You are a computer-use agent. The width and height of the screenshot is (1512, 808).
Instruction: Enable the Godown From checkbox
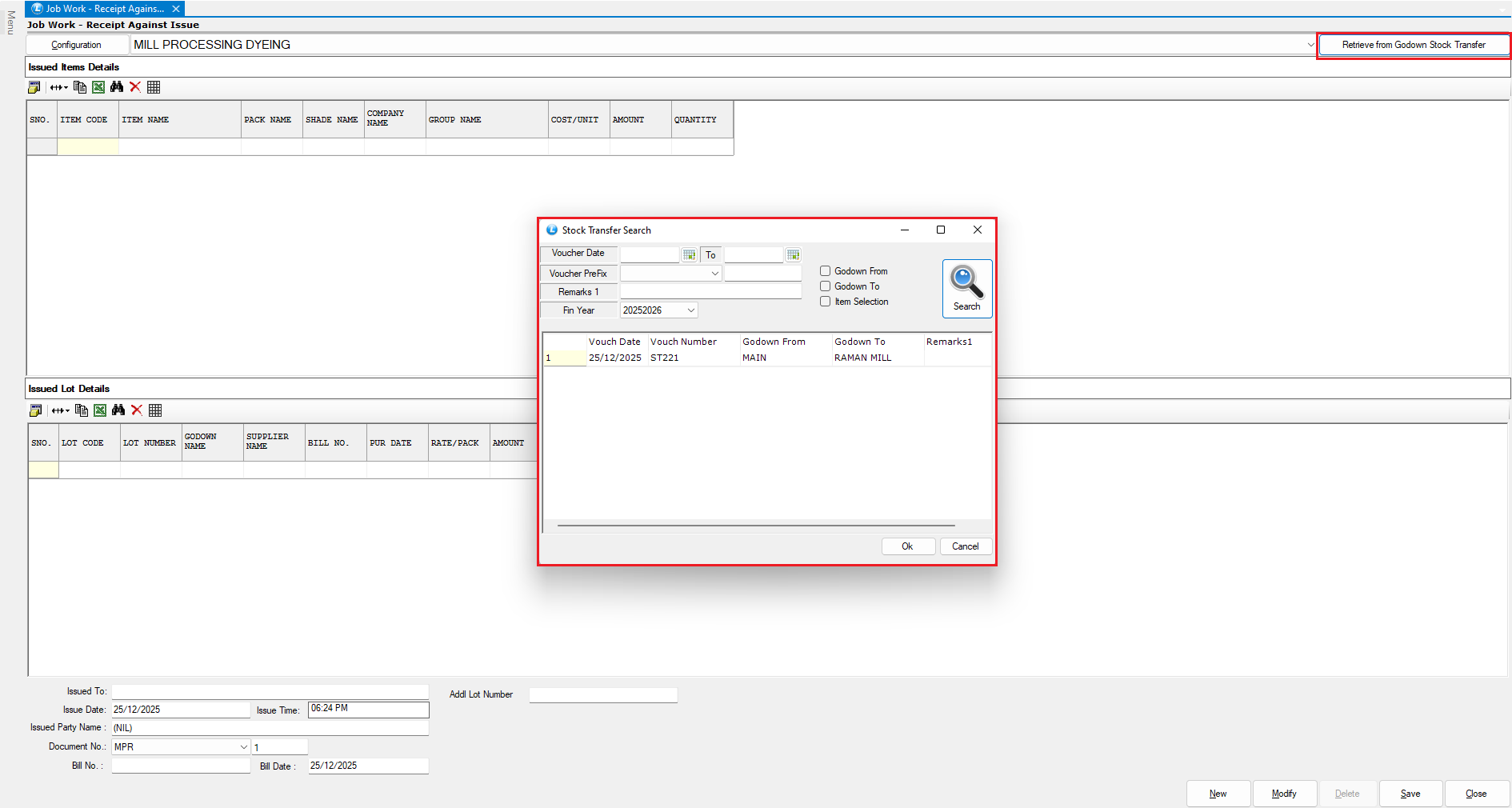tap(825, 271)
